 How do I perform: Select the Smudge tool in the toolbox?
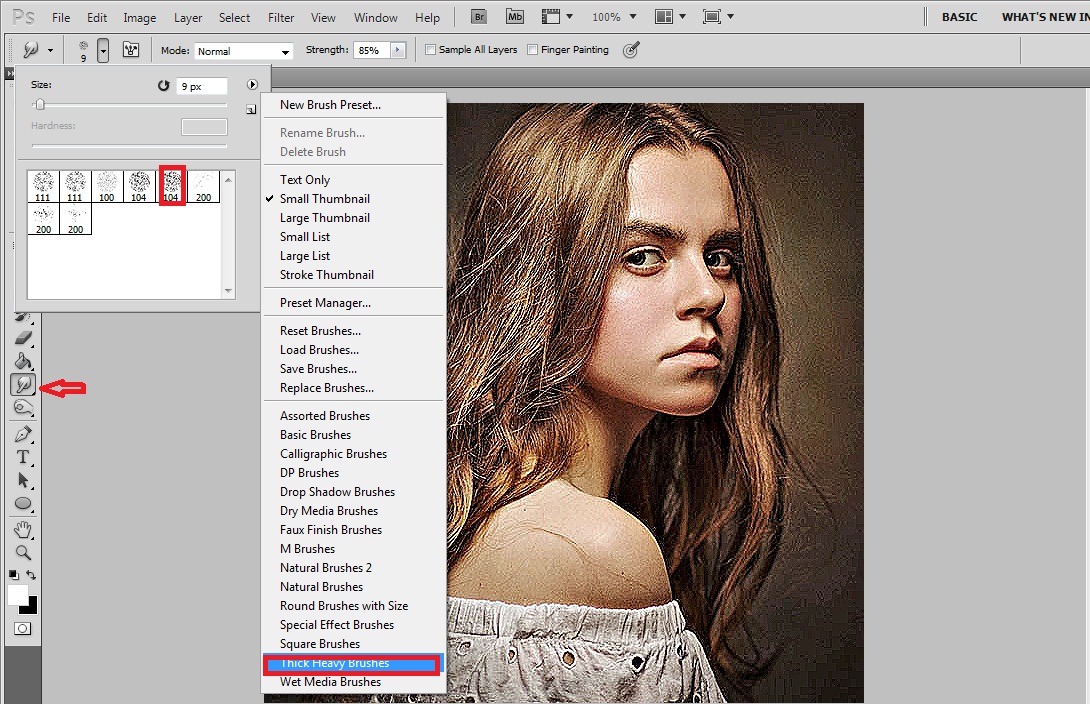click(x=23, y=384)
